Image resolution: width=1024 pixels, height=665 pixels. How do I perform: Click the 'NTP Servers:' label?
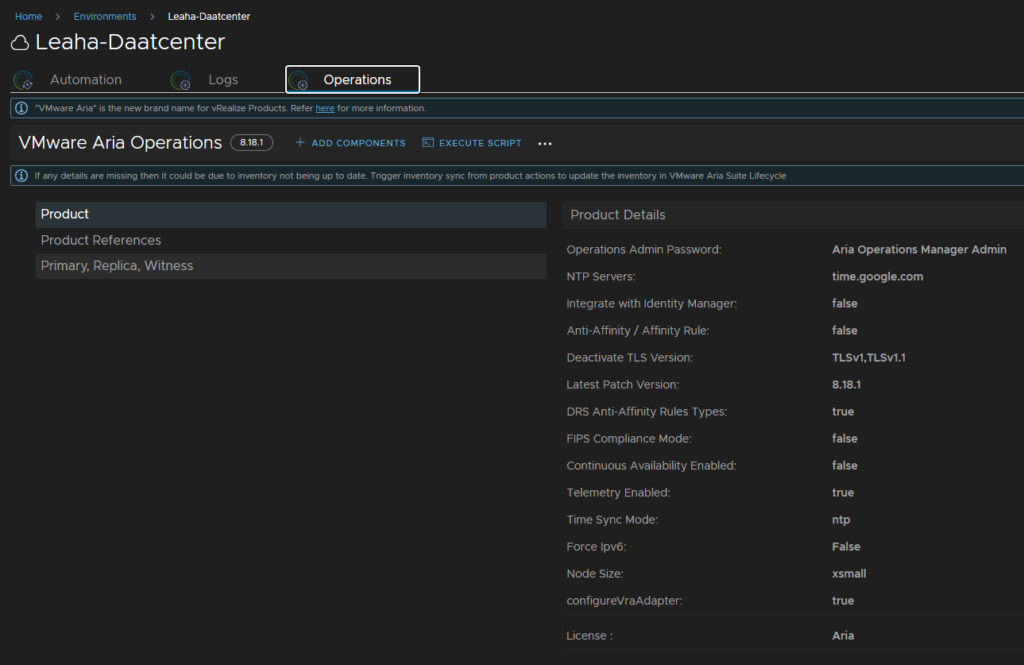click(601, 276)
